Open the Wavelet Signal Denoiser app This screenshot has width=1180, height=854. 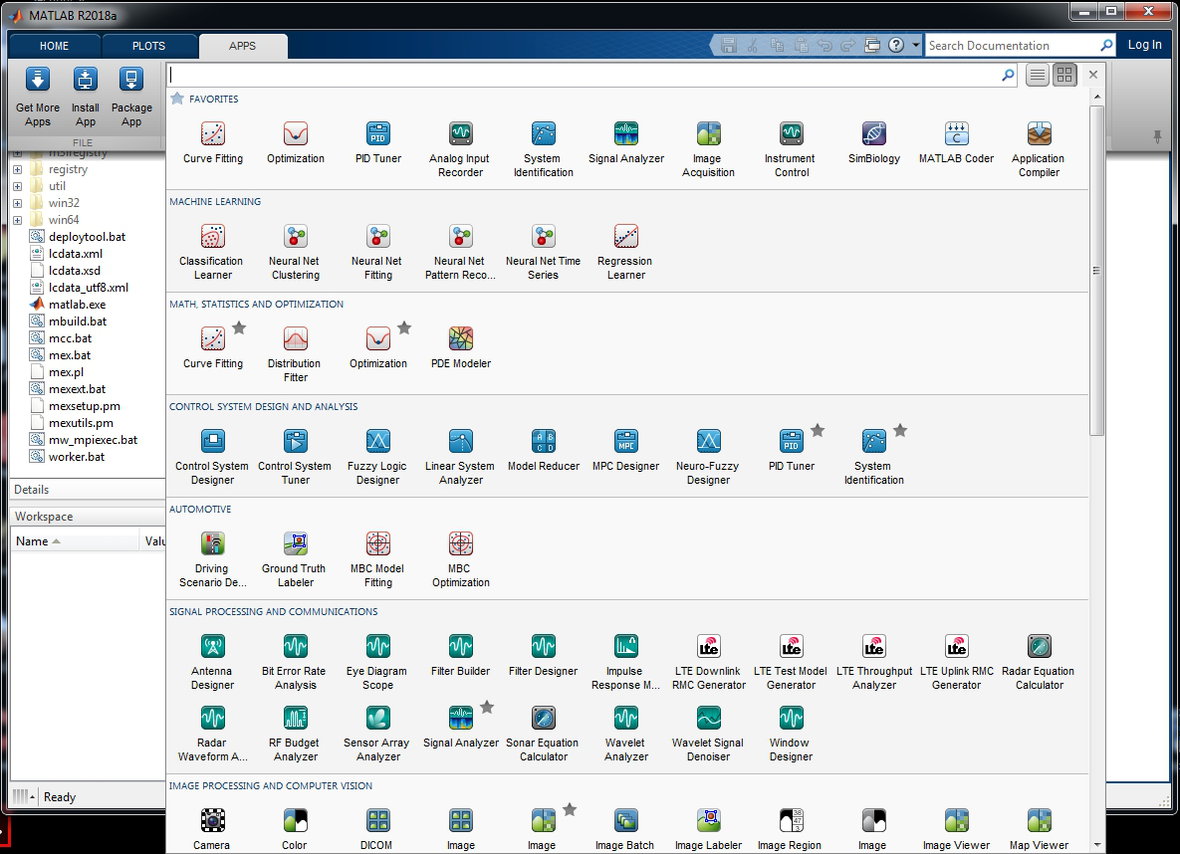[708, 734]
